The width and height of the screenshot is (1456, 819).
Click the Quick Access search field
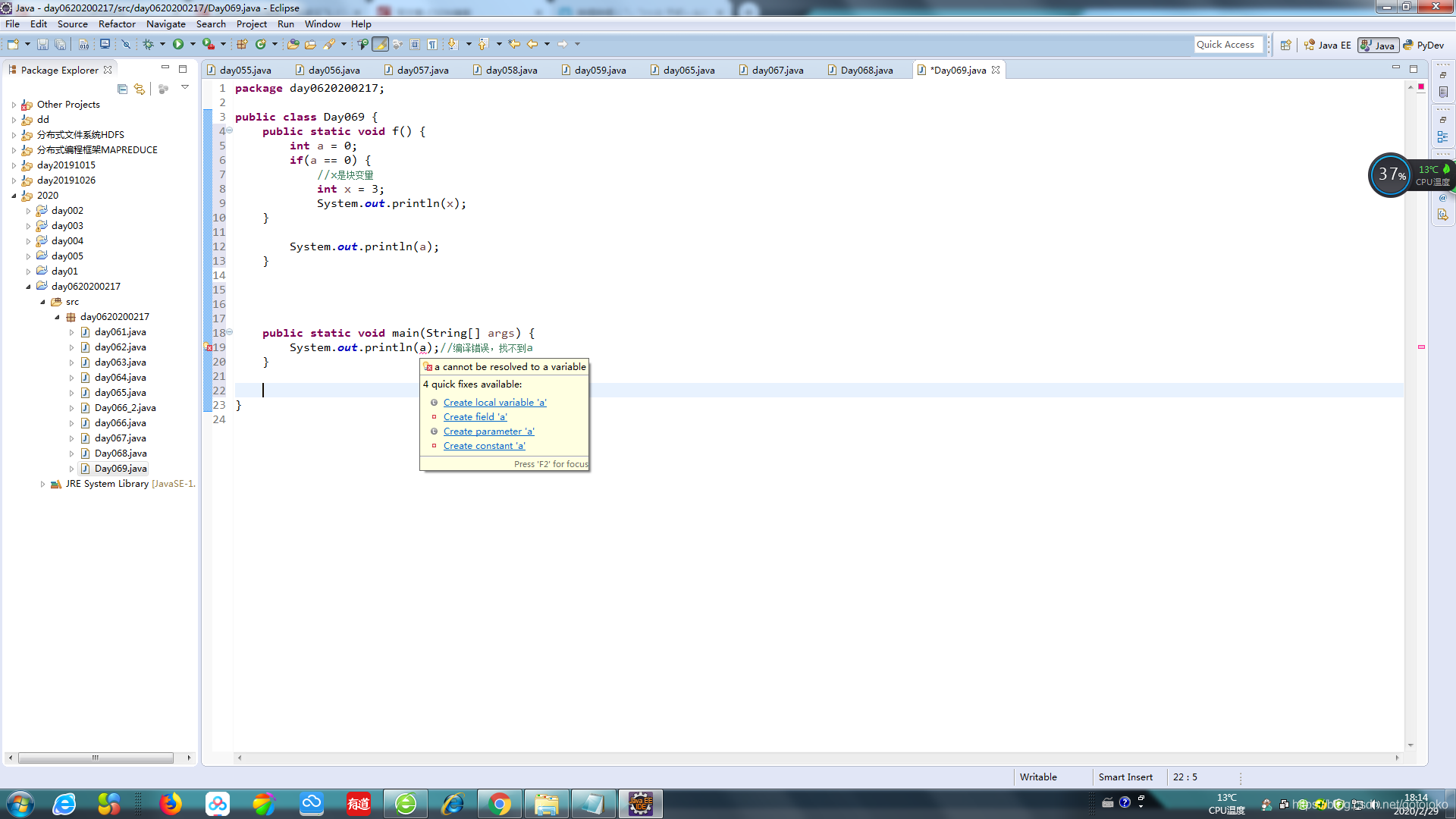point(1228,45)
